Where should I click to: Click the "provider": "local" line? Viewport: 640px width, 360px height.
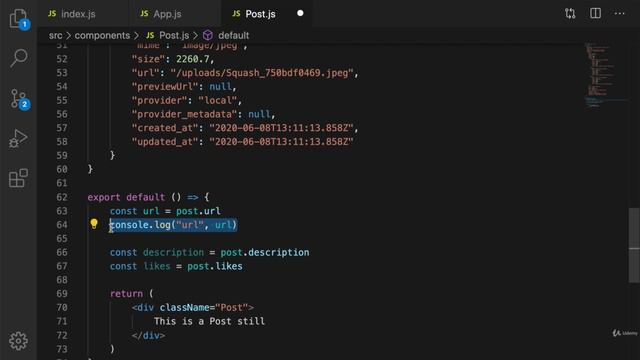tap(187, 100)
